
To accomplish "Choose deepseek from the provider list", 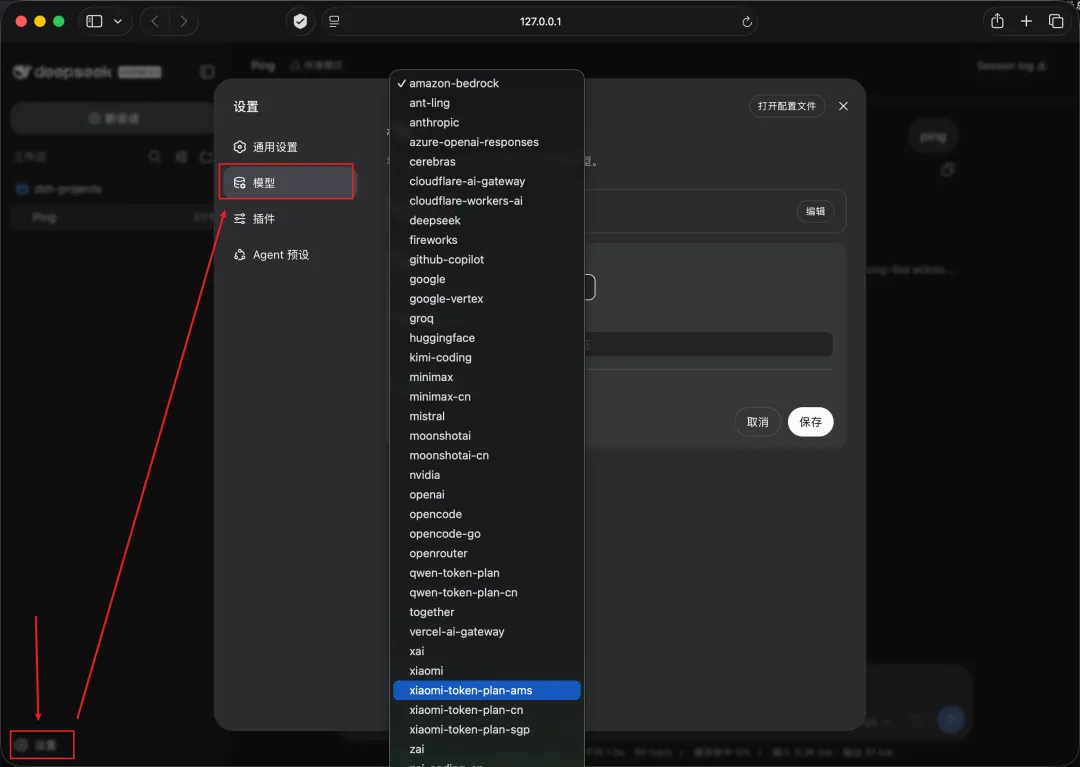I will 486,220.
